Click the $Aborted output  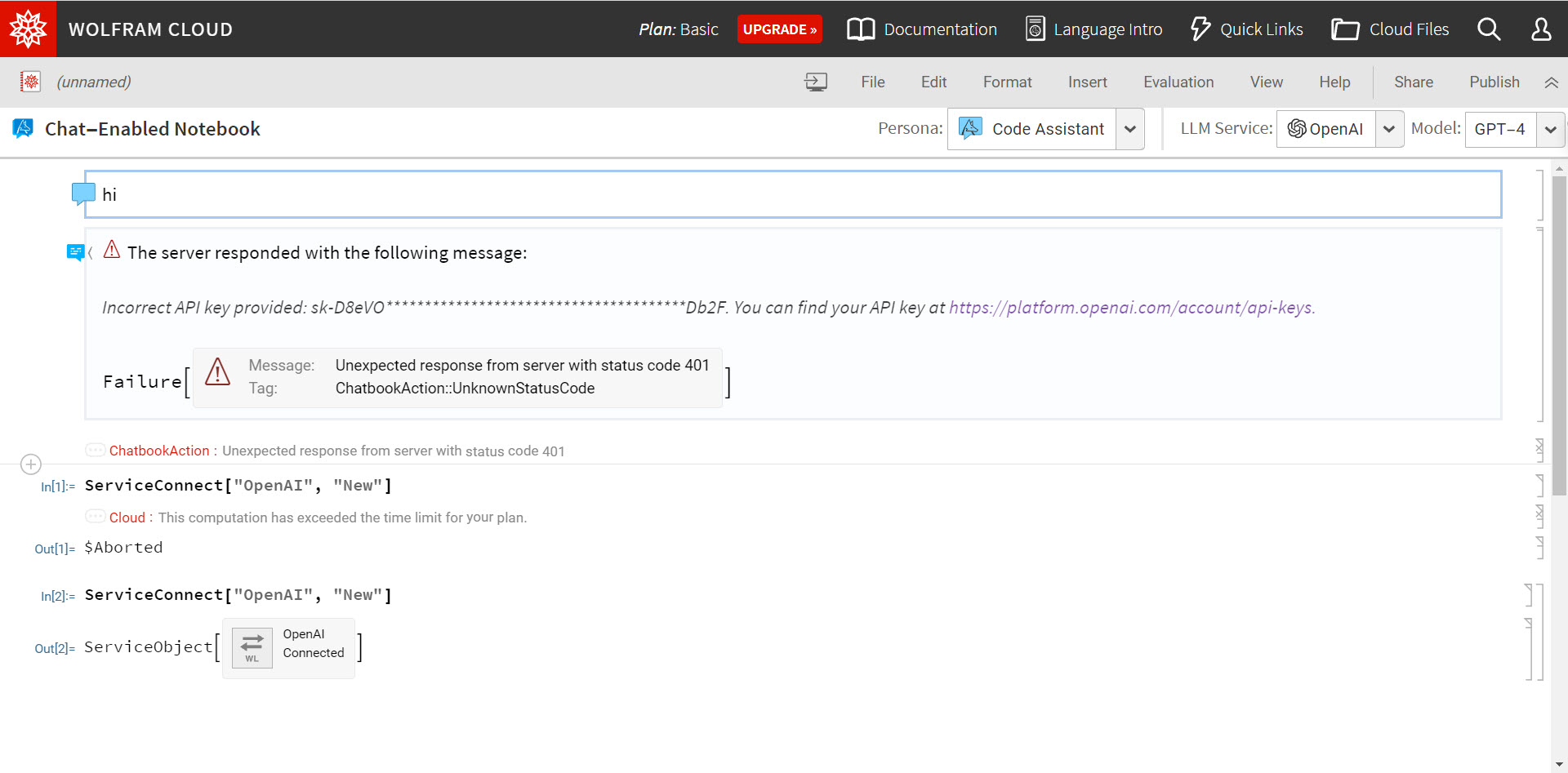point(123,547)
